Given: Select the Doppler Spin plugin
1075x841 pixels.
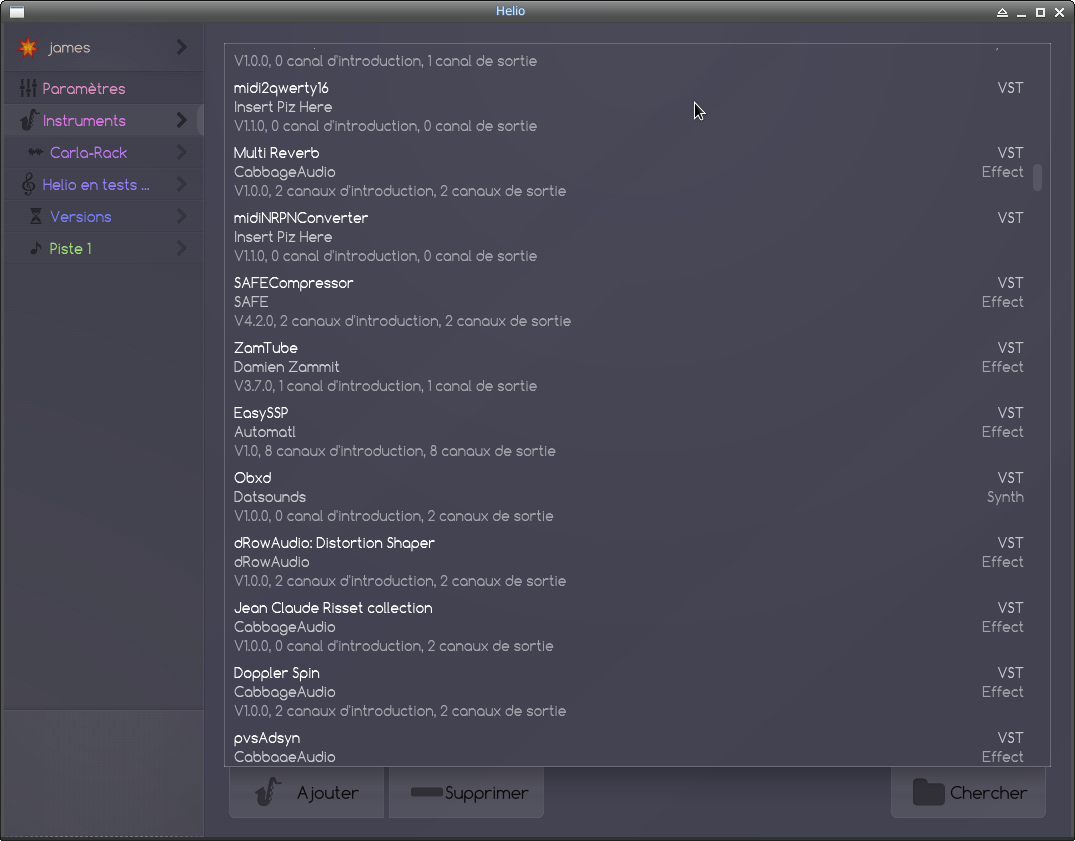Looking at the screenshot, I should coord(629,692).
